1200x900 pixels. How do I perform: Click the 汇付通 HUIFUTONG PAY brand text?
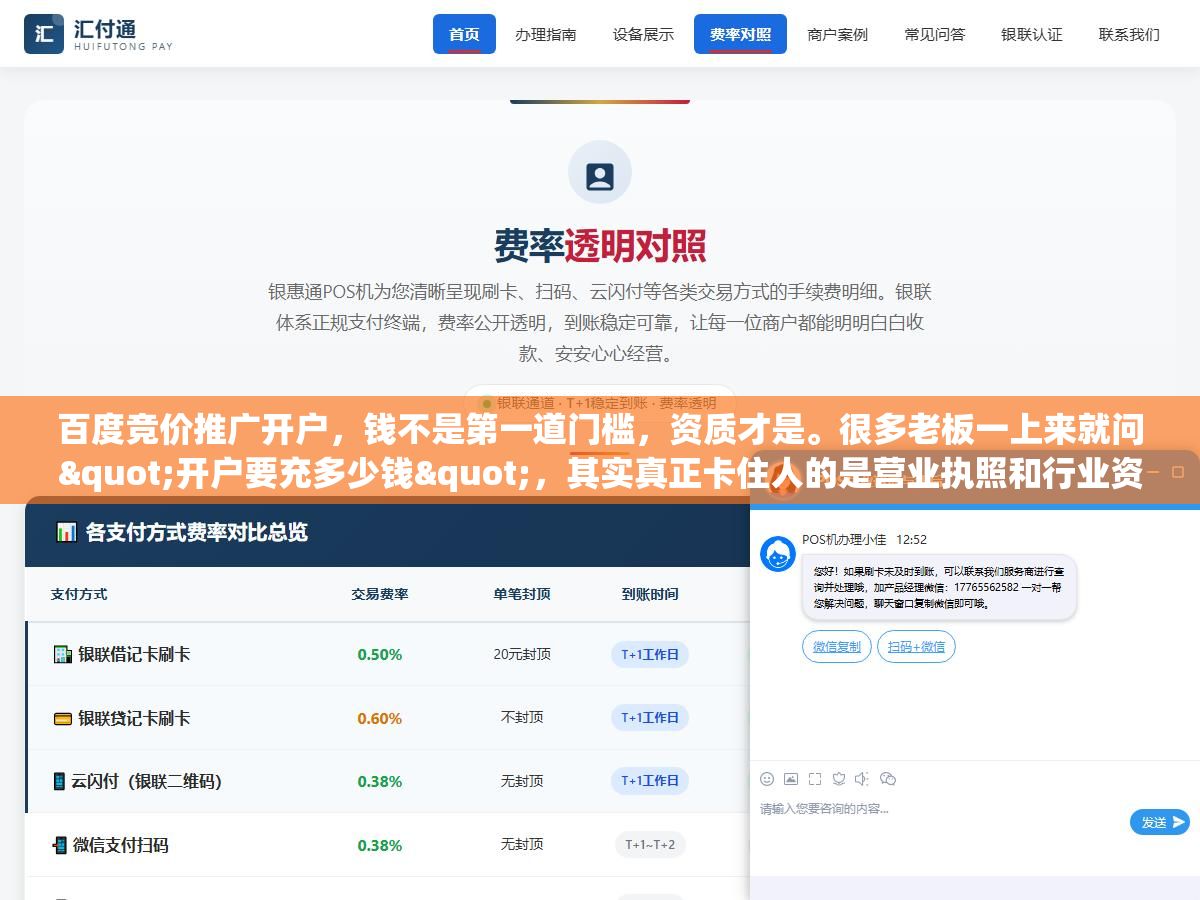pyautogui.click(x=123, y=34)
